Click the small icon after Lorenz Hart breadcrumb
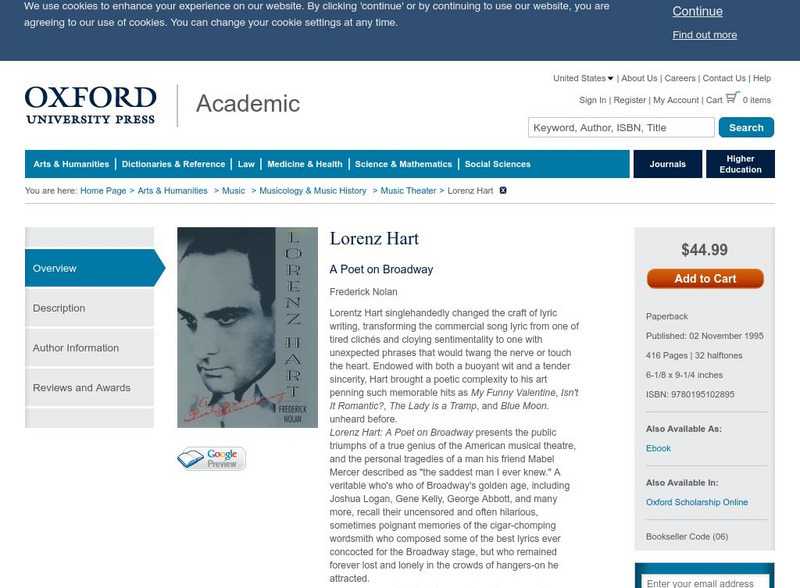This screenshot has height=588, width=800. coord(503,190)
